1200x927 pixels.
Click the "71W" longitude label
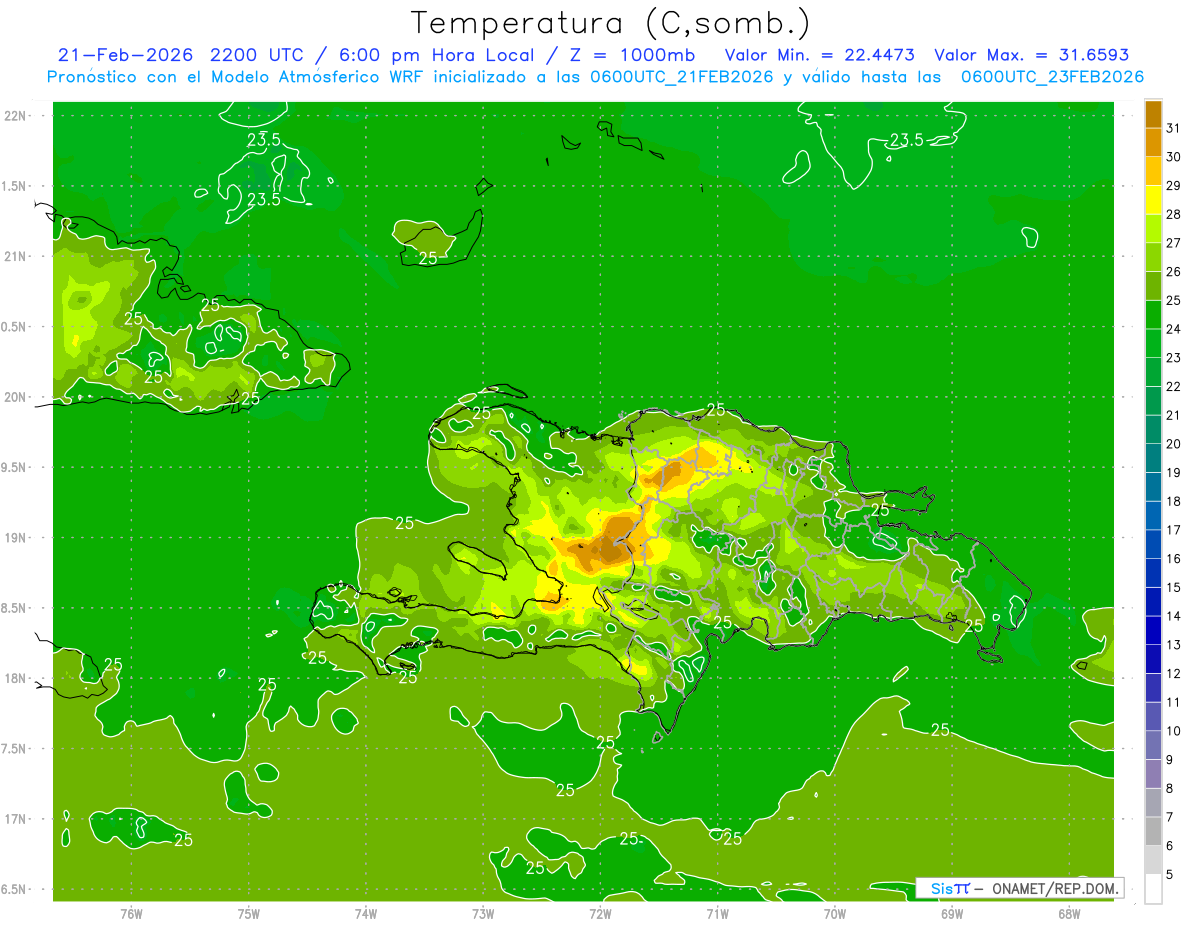[x=717, y=913]
